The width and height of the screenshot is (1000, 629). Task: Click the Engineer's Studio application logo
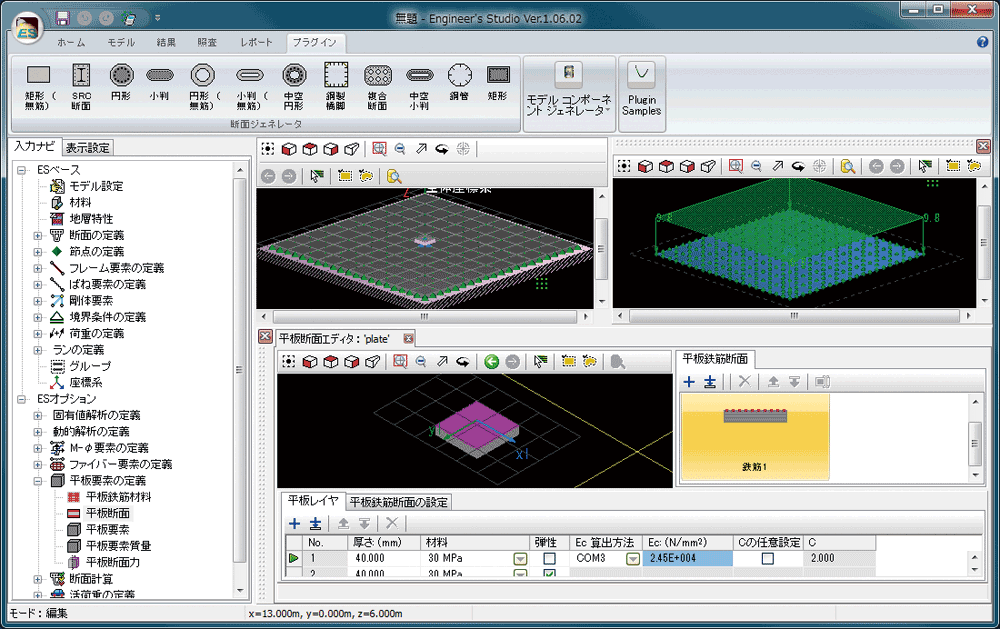coord(27,29)
